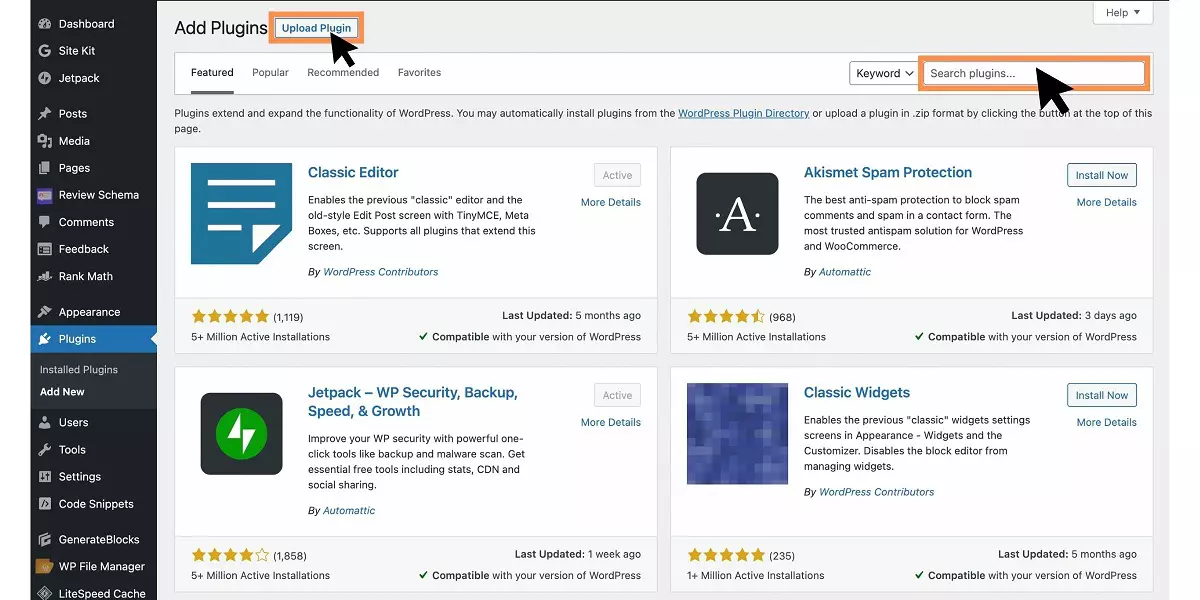Screen dimensions: 1200x600
Task: Click the Tools wrench icon
Action: pos(44,450)
